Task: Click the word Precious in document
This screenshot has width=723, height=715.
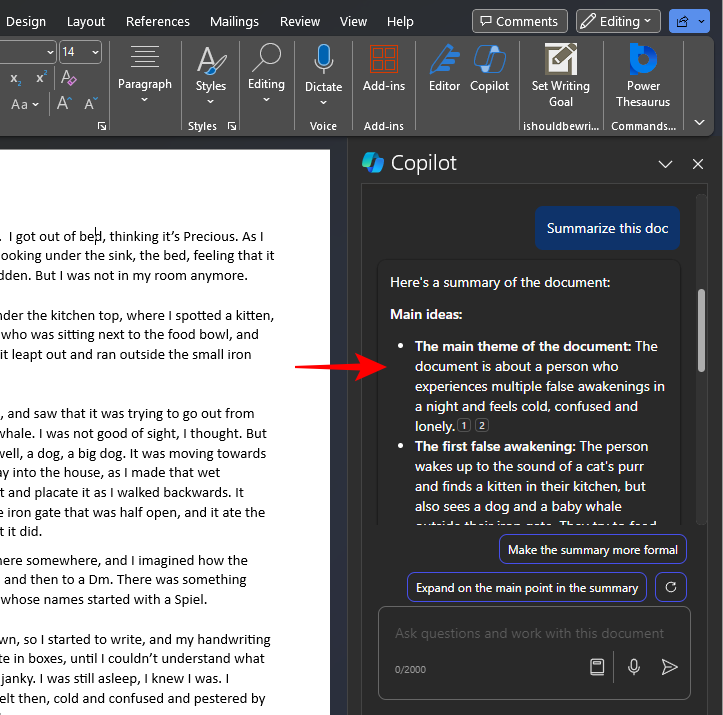Action: pyautogui.click(x=209, y=236)
